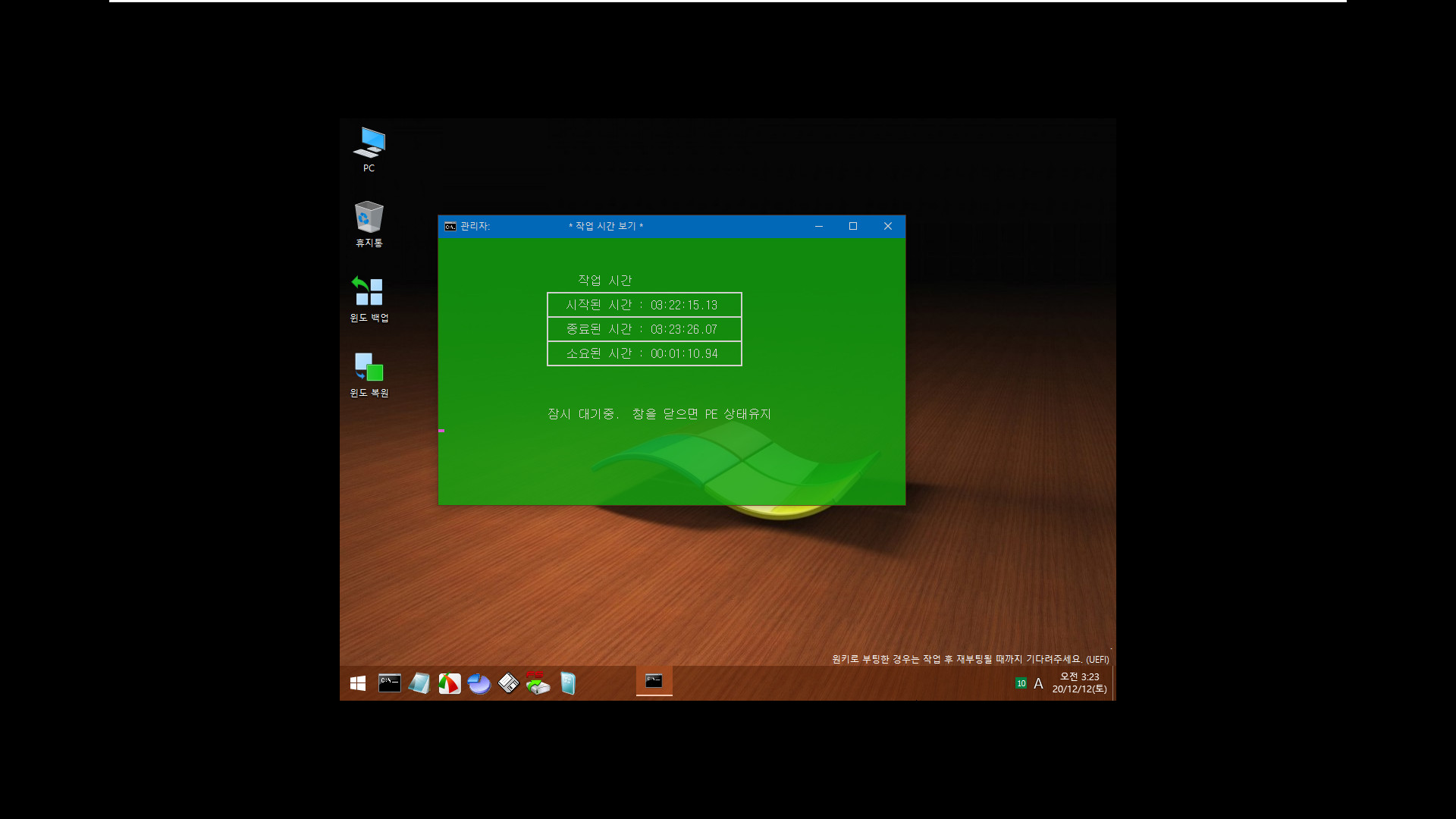Open the 휴지통 recycle bin icon

(369, 224)
